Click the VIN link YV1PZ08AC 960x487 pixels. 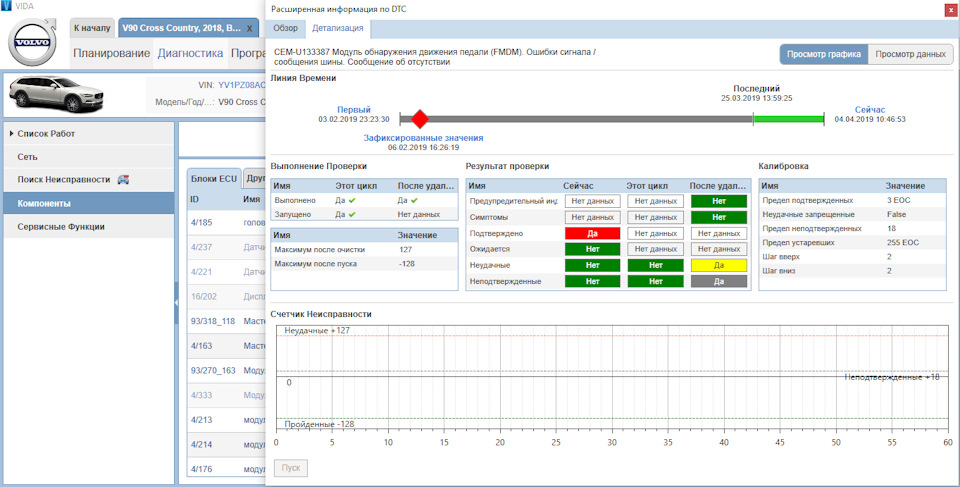point(242,85)
